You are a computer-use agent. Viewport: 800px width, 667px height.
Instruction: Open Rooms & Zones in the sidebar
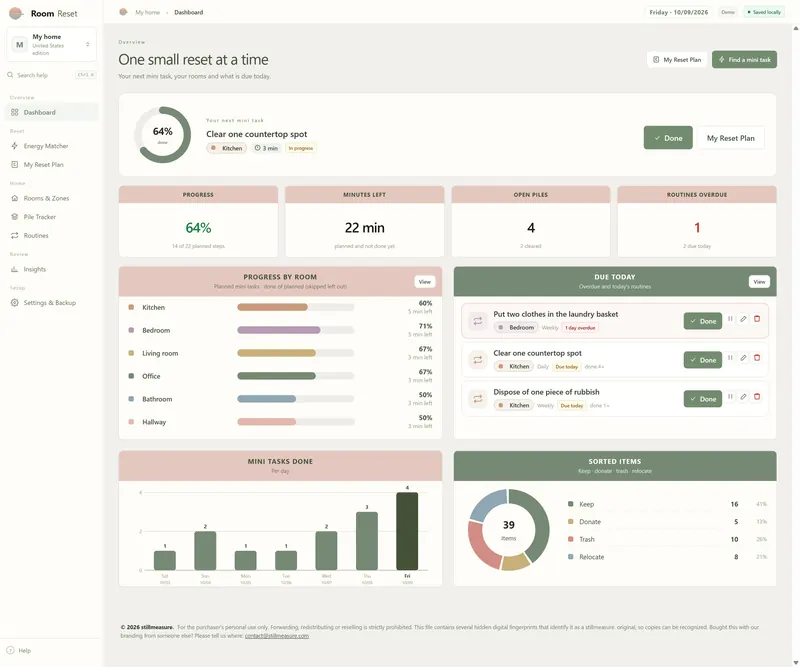click(x=52, y=198)
